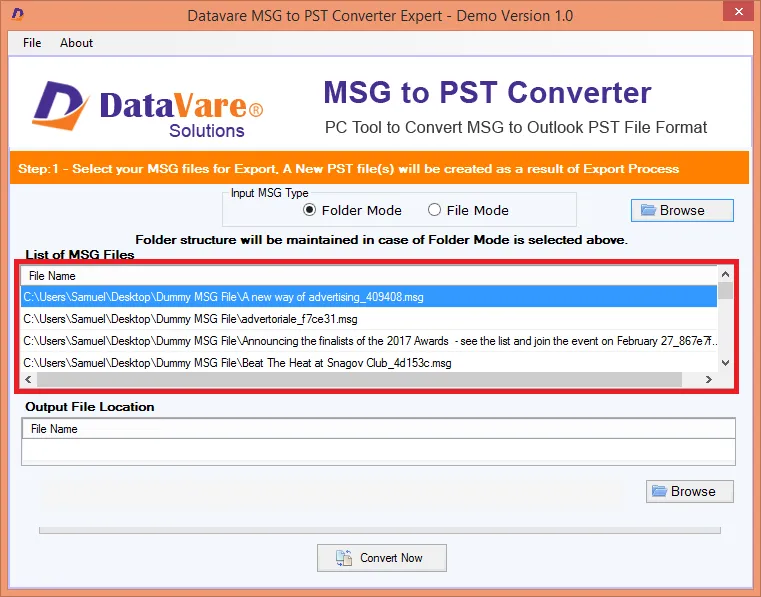Click the left arrow of the horizontal scrollbar

pos(28,380)
